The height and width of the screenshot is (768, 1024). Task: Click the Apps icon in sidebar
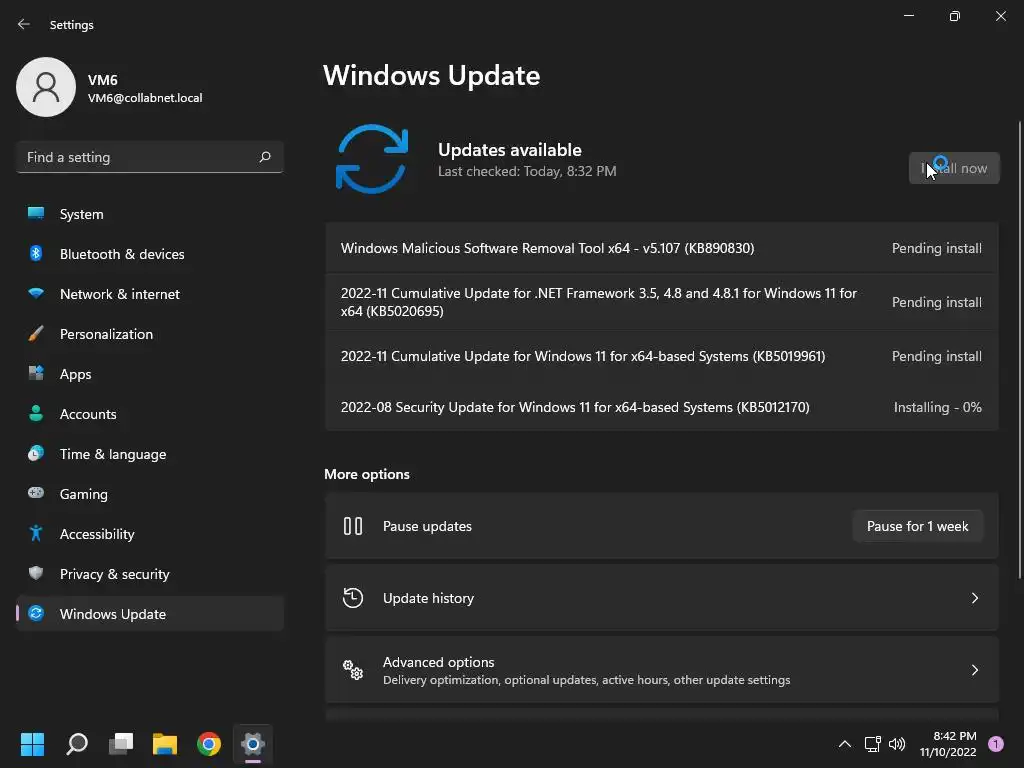[36, 374]
